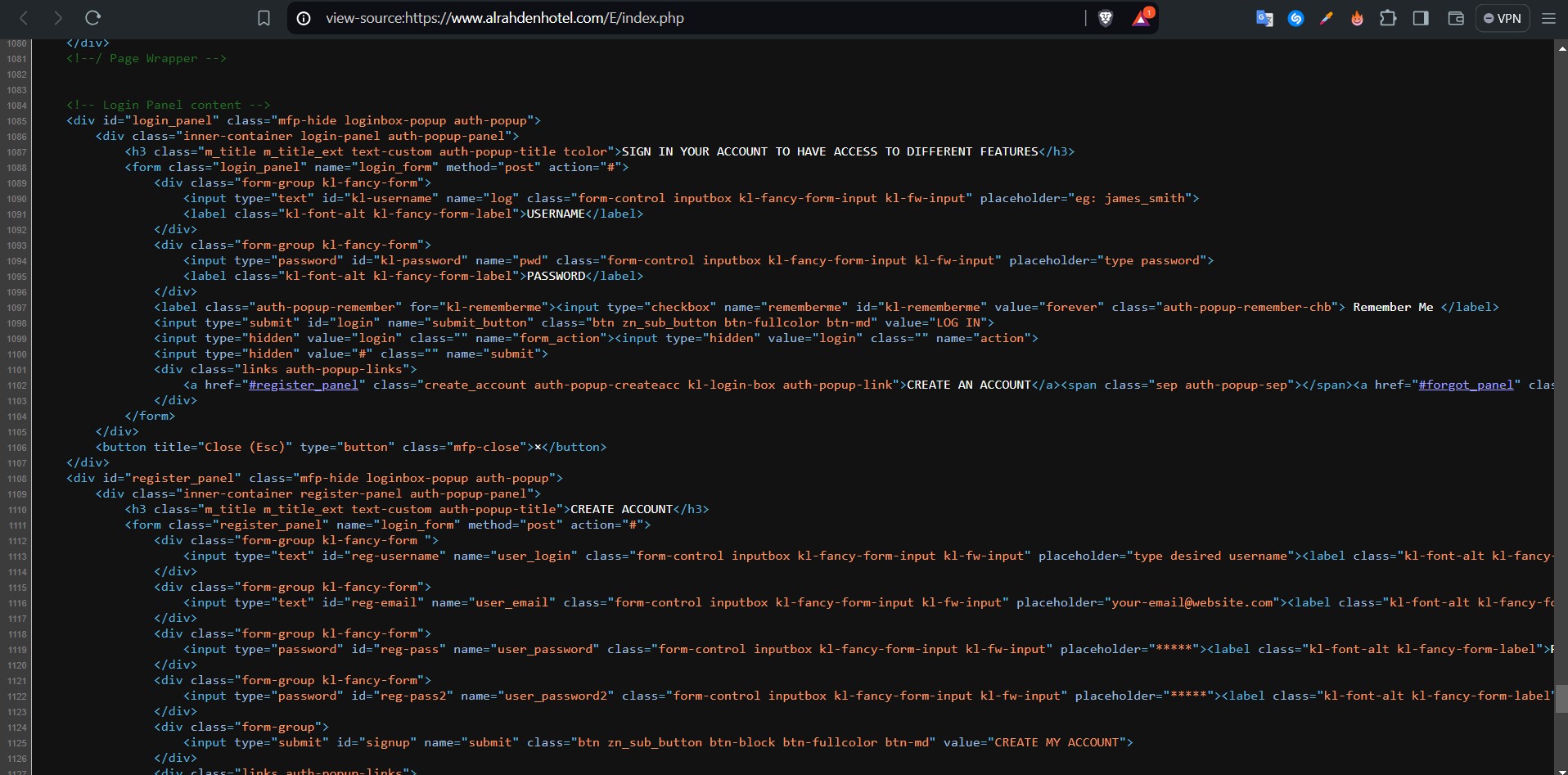
Task: Open the Brave Wallet icon
Action: pyautogui.click(x=1456, y=18)
